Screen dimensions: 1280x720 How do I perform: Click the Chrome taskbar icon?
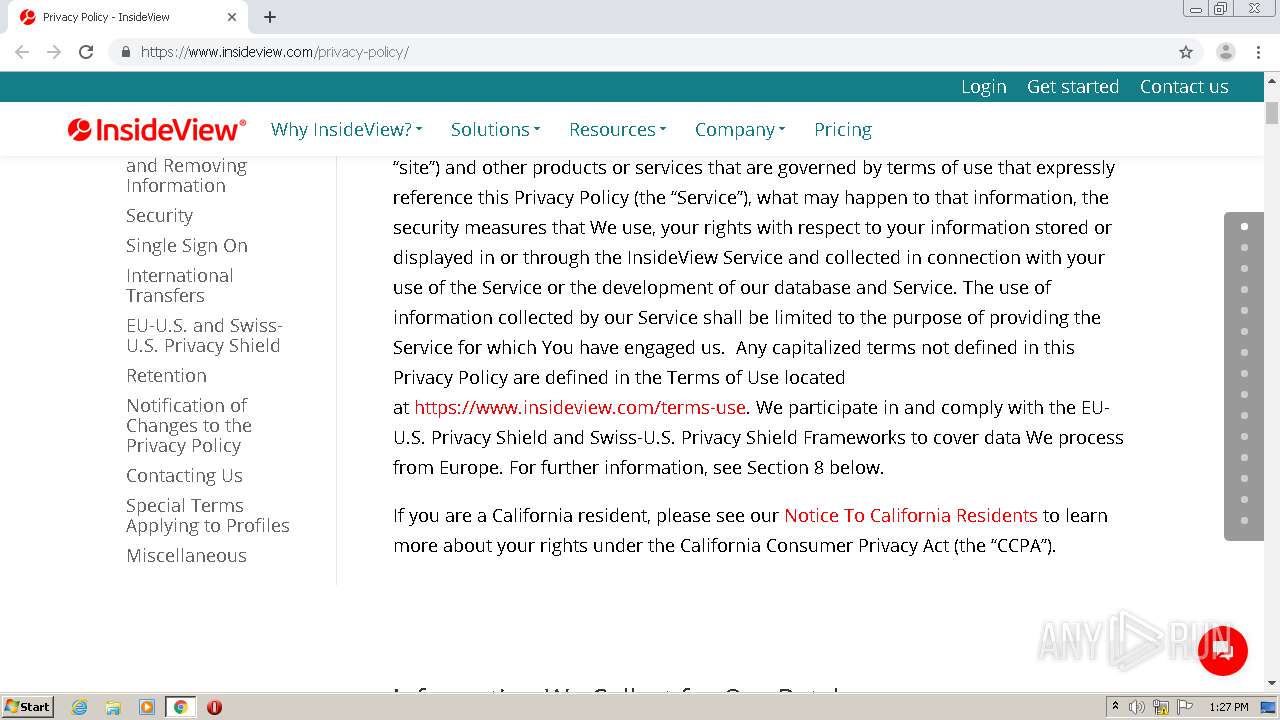coord(181,707)
